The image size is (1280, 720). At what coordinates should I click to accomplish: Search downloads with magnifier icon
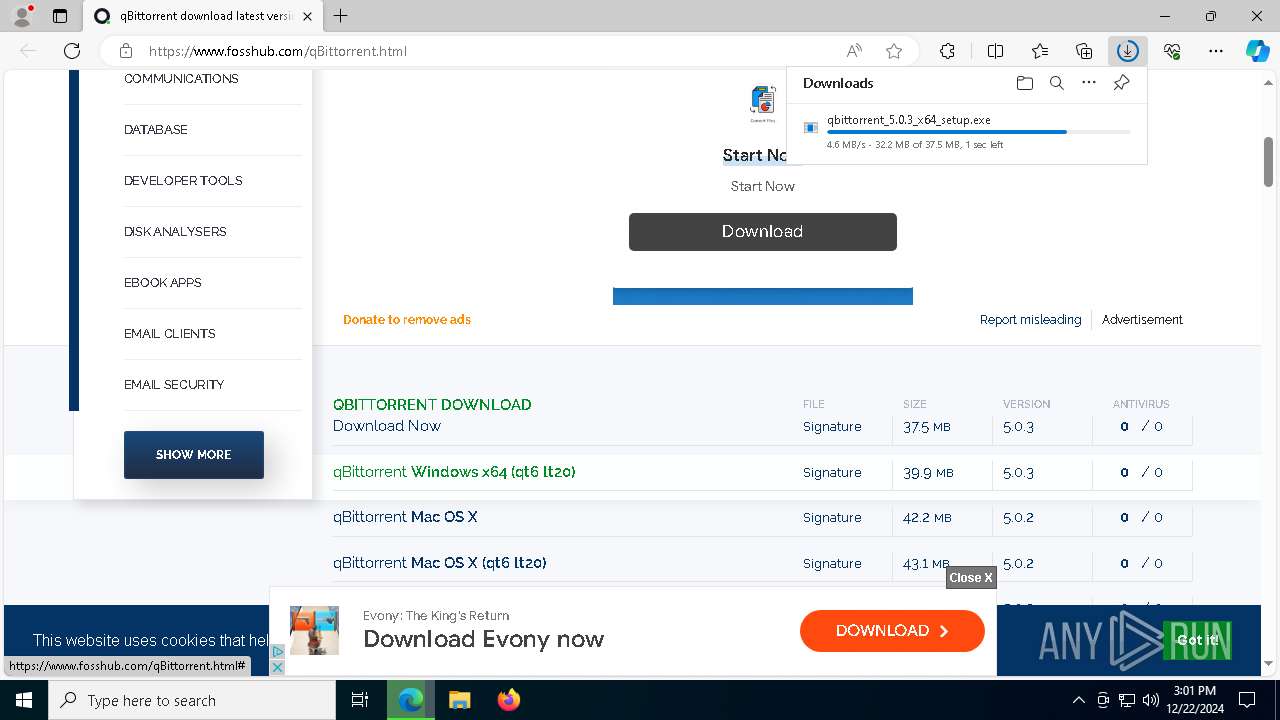[1056, 83]
